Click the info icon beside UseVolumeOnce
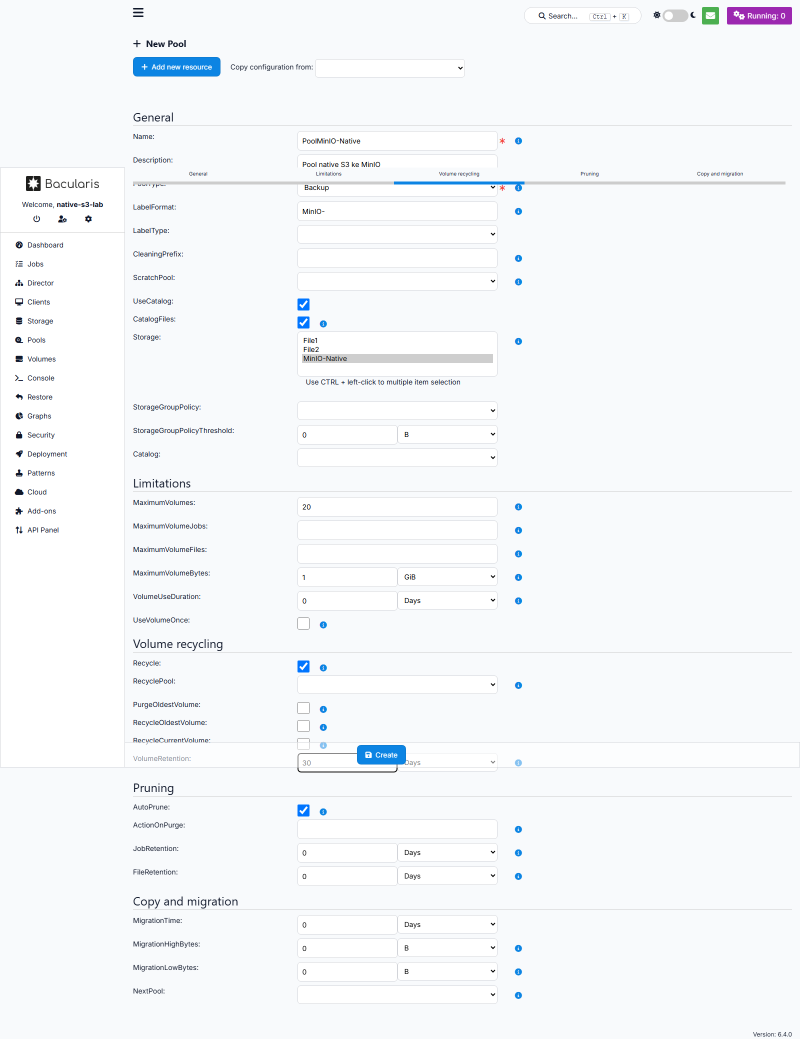The image size is (800, 1039). pos(323,625)
